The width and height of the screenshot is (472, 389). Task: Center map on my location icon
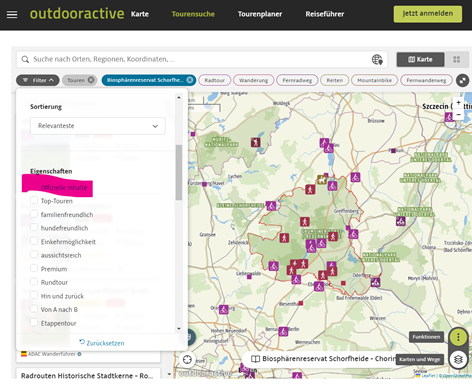187,360
